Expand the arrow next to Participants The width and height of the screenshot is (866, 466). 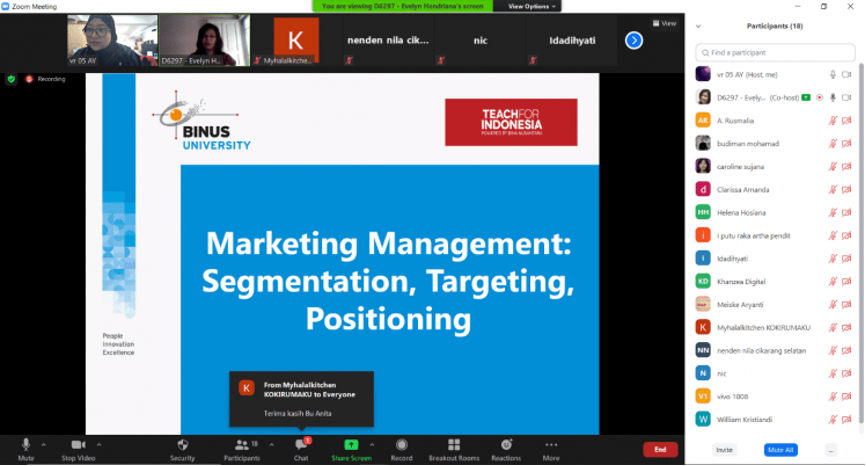click(x=272, y=444)
